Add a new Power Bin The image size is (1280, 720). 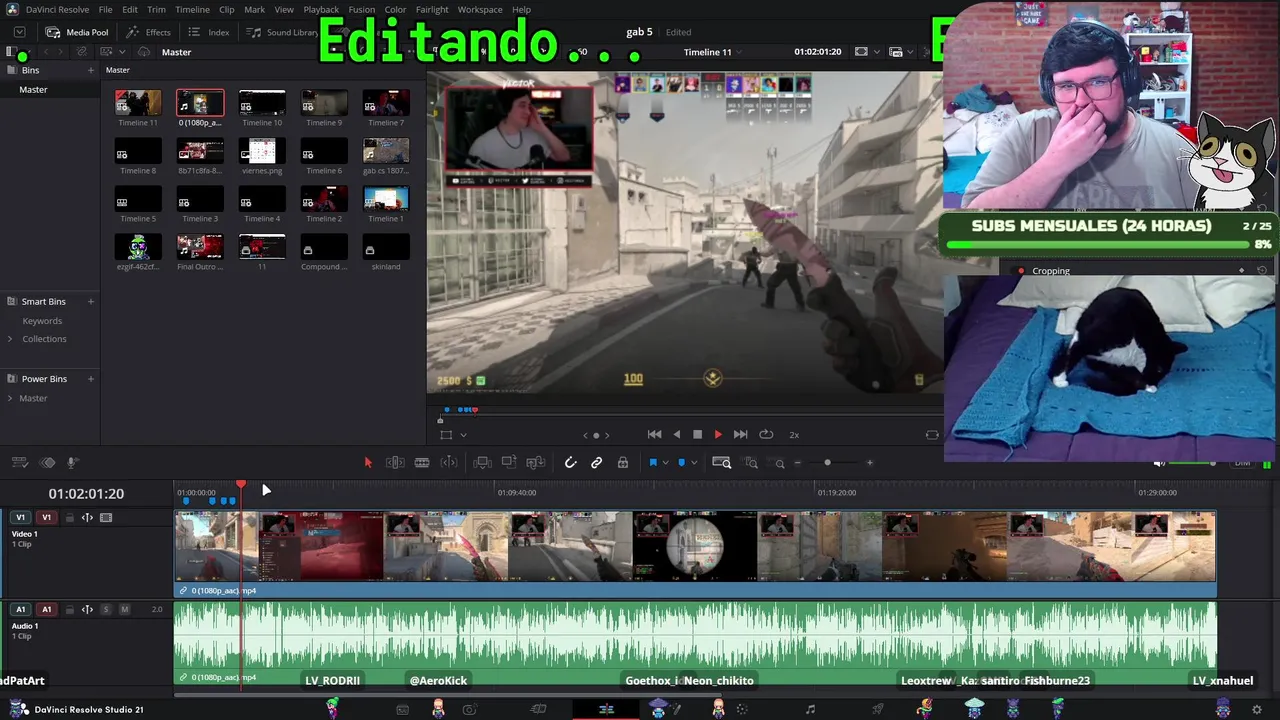(91, 379)
